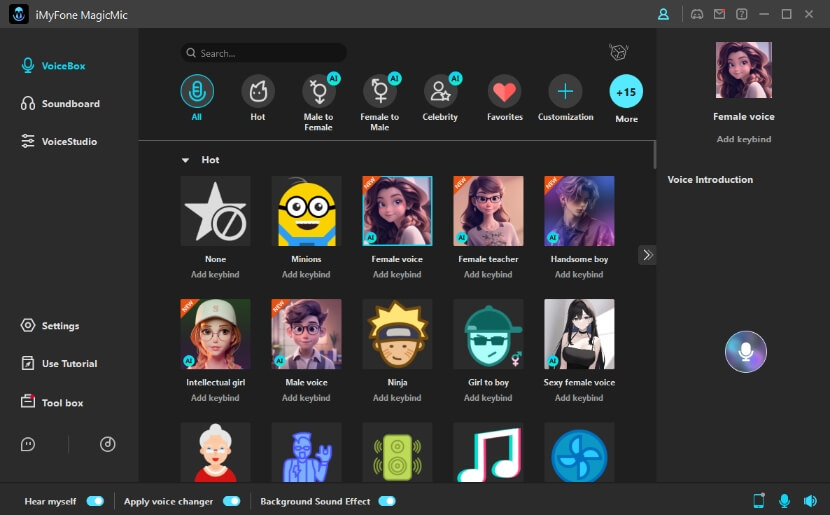Add keybind under Male voice
This screenshot has width=830, height=515.
click(306, 397)
